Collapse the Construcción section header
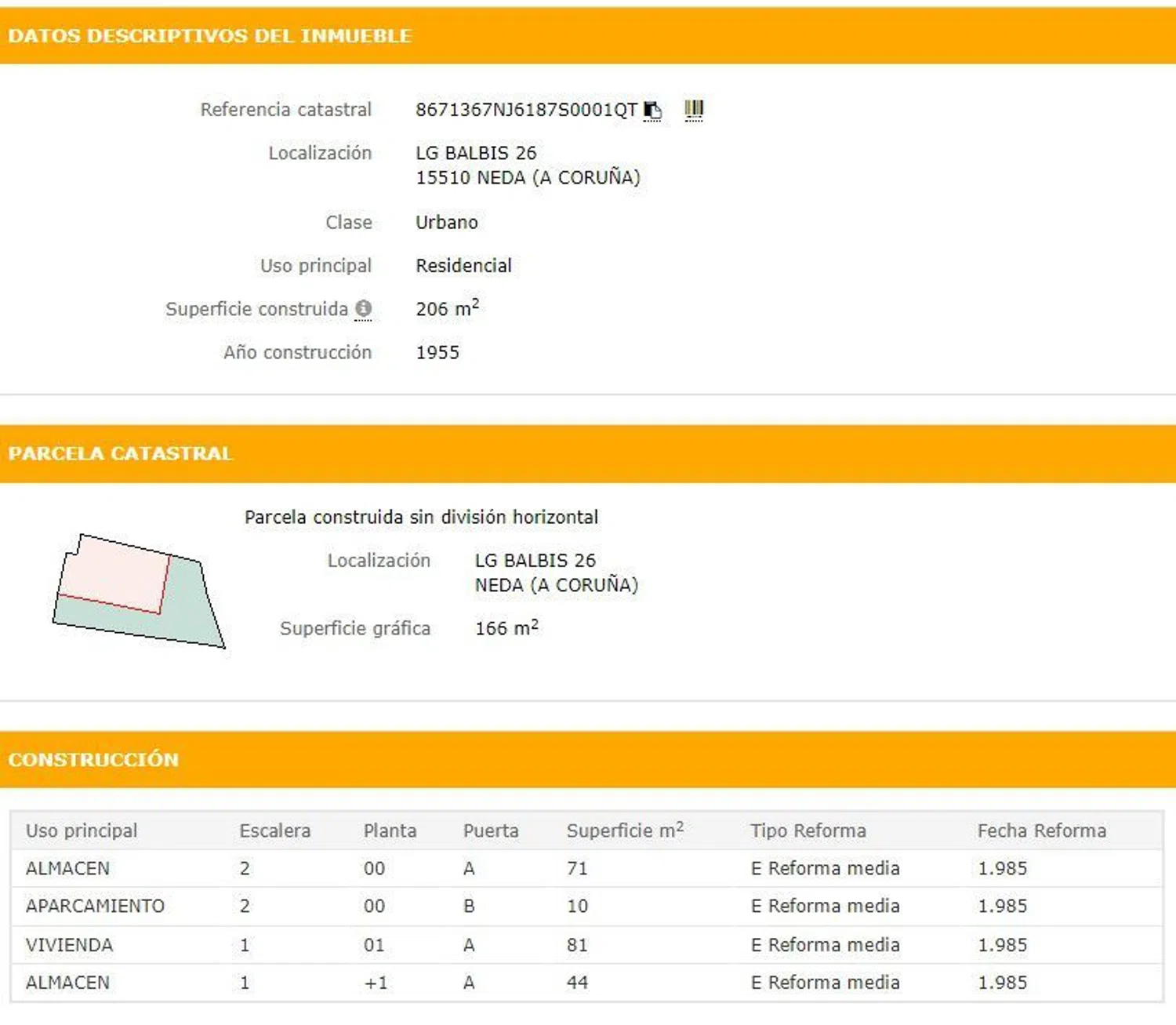This screenshot has height=1025, width=1176. click(93, 759)
